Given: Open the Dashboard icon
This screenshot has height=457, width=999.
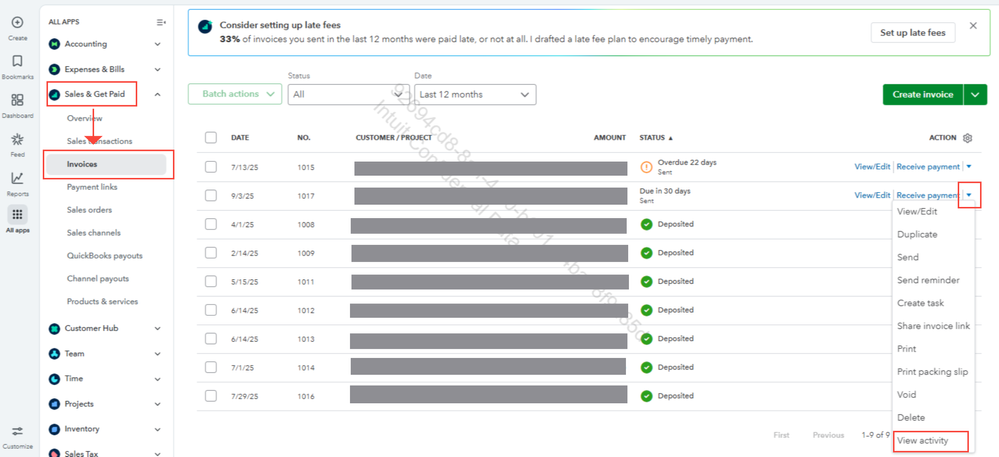Looking at the screenshot, I should pyautogui.click(x=17, y=100).
